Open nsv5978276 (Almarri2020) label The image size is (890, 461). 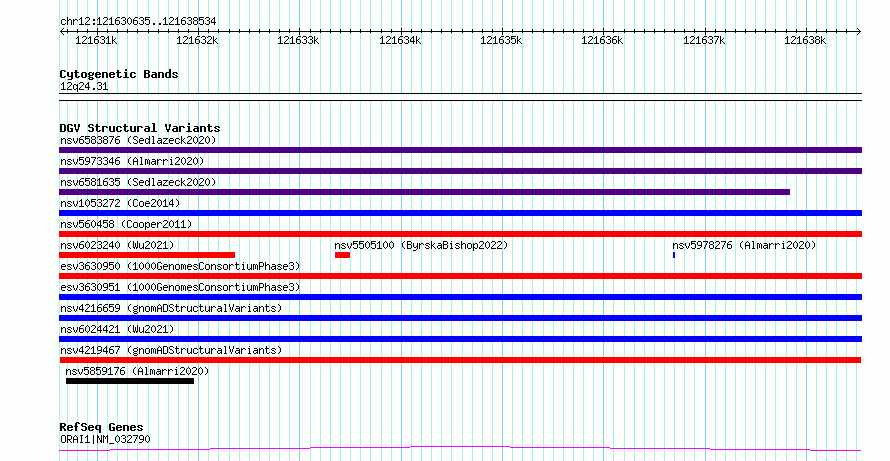point(744,245)
